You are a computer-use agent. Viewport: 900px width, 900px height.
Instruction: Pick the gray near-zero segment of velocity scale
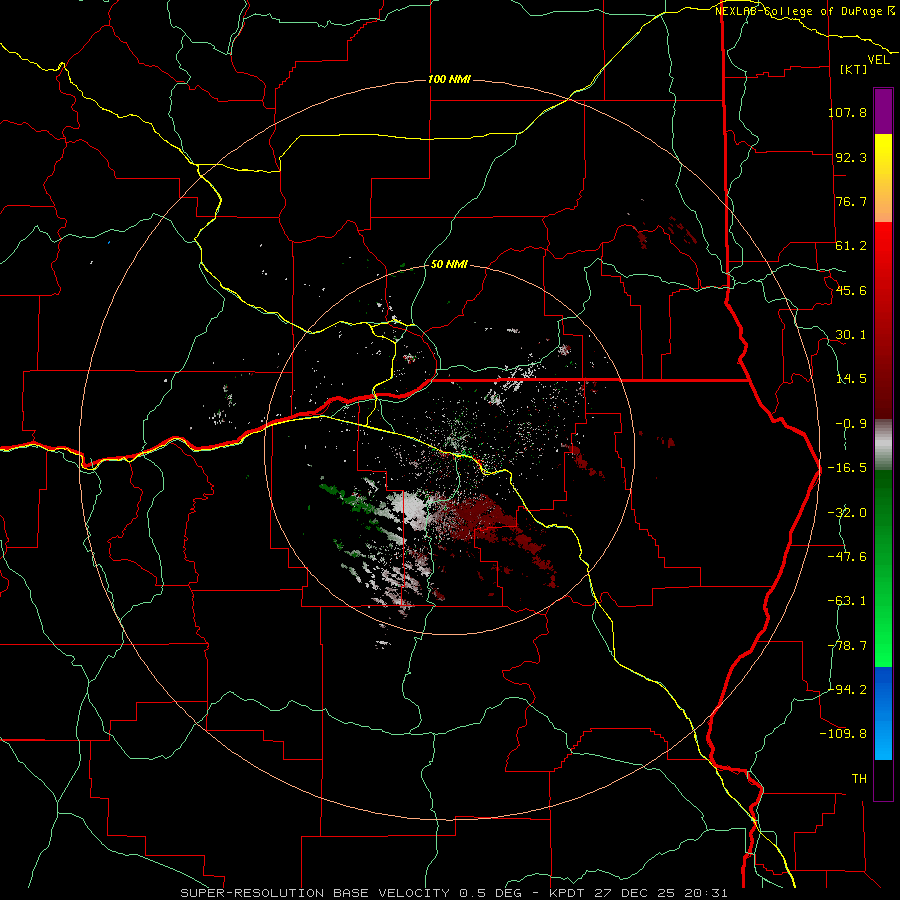point(883,445)
